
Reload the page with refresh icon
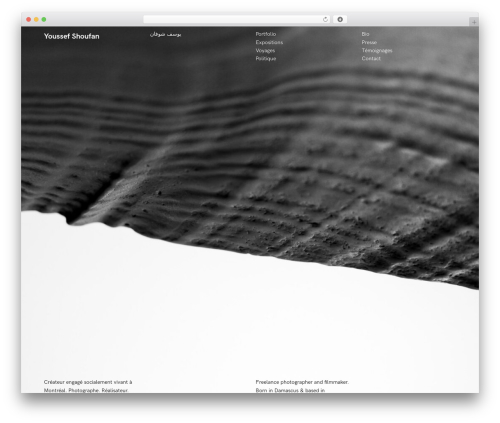325,20
